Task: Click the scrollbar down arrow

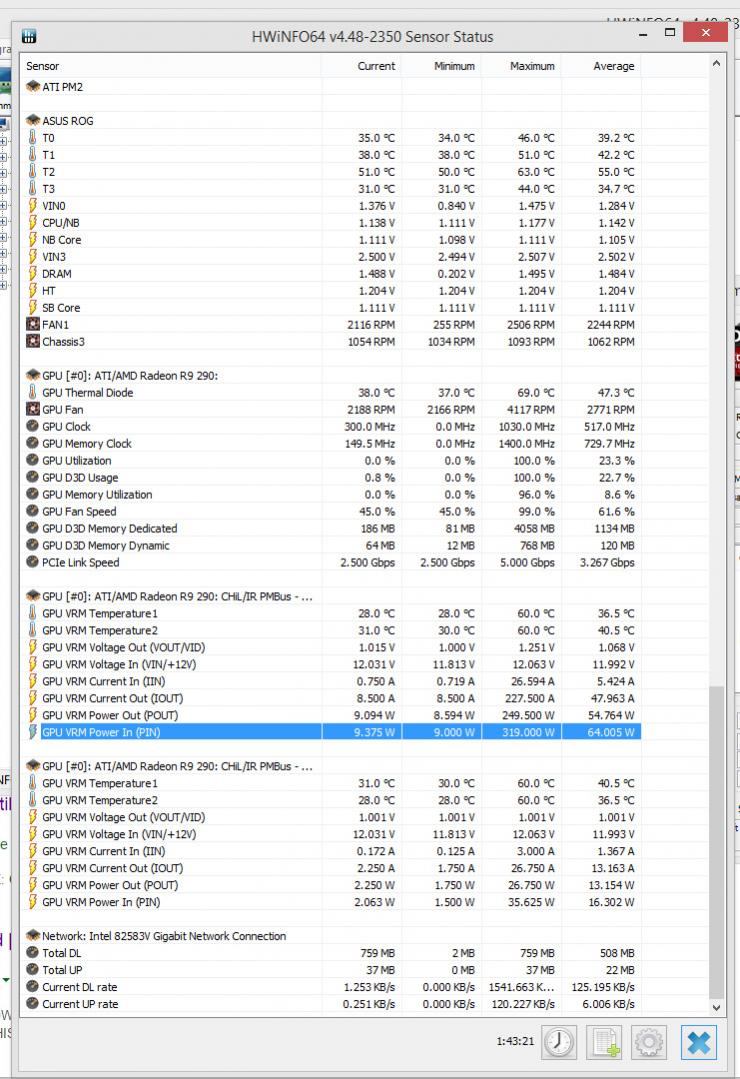Action: (x=717, y=1007)
